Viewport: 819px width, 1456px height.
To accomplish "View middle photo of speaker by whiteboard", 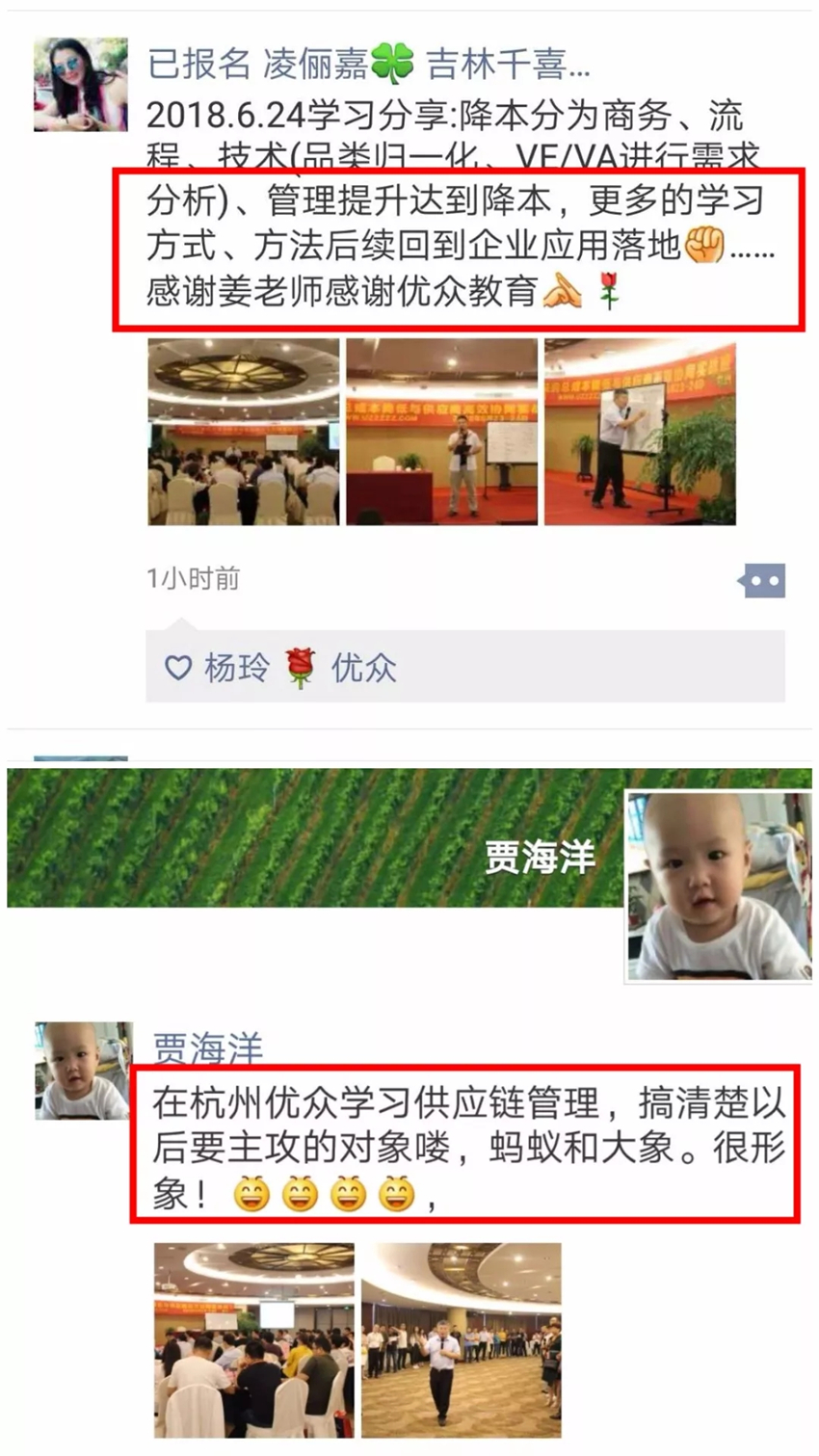I will (x=442, y=432).
